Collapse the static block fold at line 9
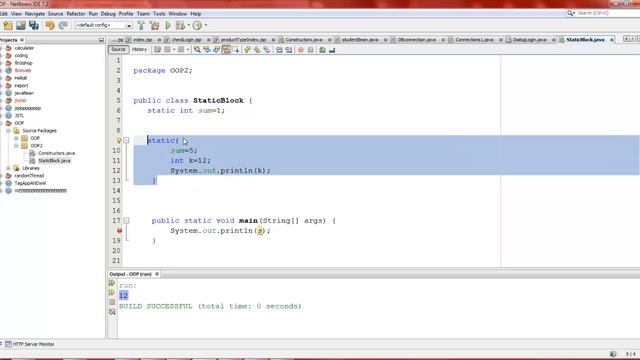The height and width of the screenshot is (360, 640). pyautogui.click(x=126, y=140)
